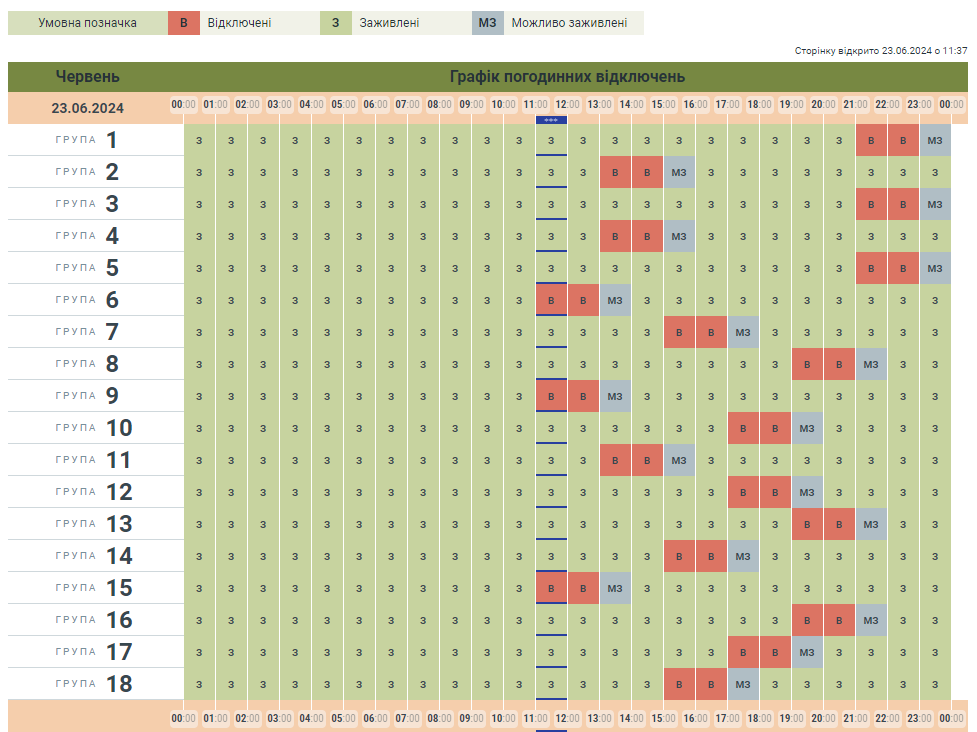Image resolution: width=977 pixels, height=732 pixels.
Task: Click the green 'З' legend swatch
Action: click(x=335, y=23)
